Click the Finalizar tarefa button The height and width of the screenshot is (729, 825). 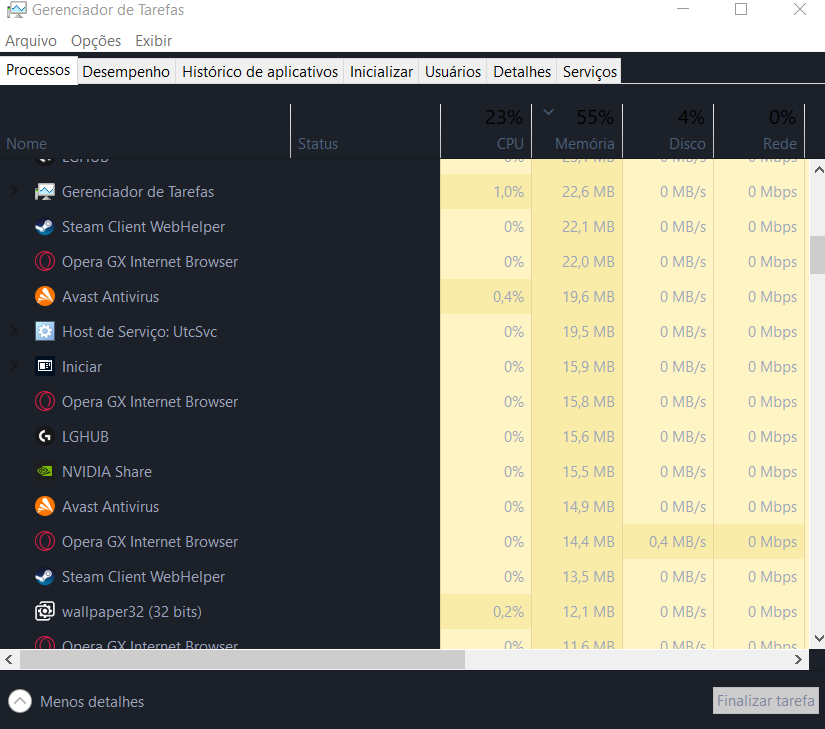coord(766,701)
